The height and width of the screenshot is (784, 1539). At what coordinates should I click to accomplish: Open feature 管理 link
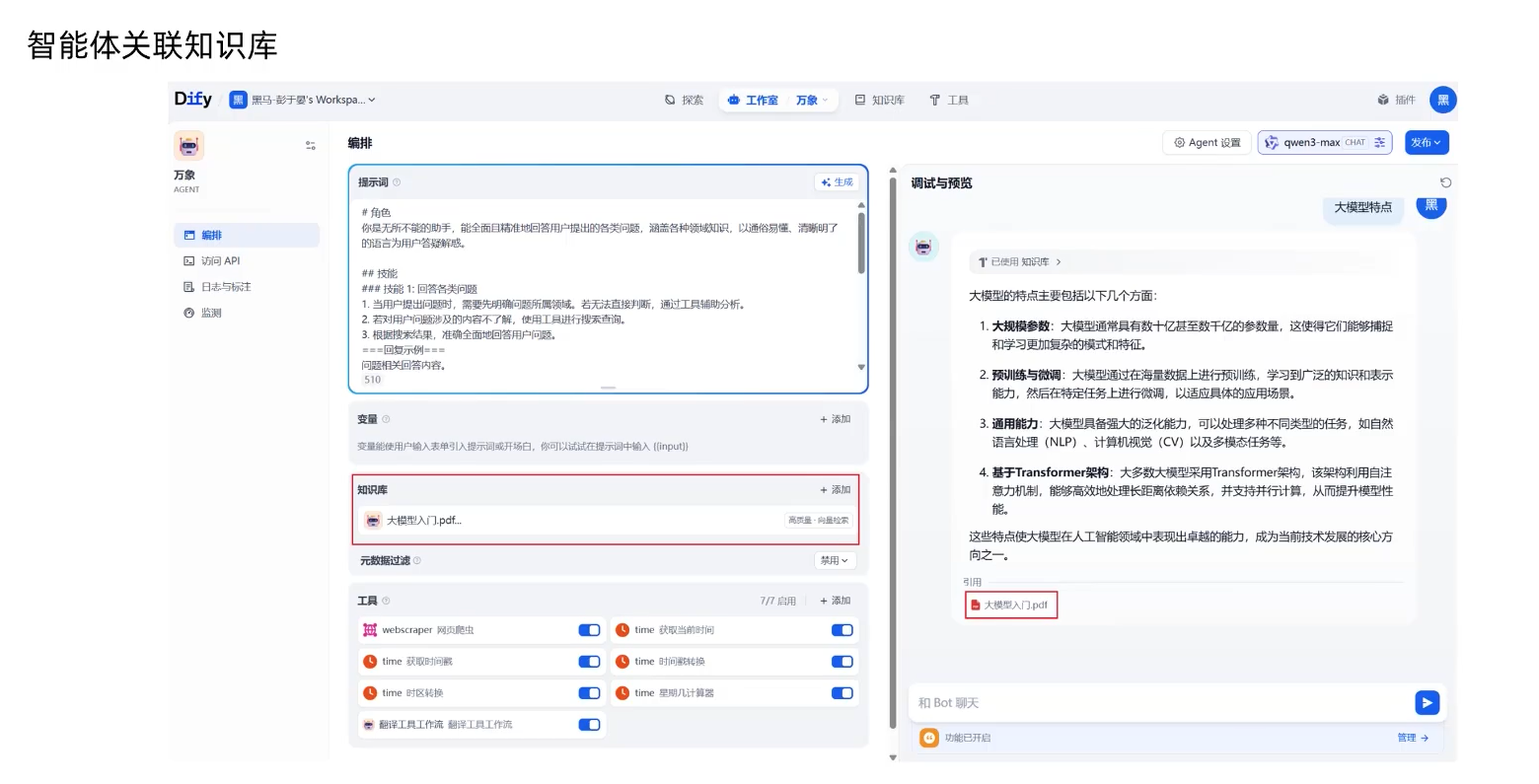pos(1413,738)
